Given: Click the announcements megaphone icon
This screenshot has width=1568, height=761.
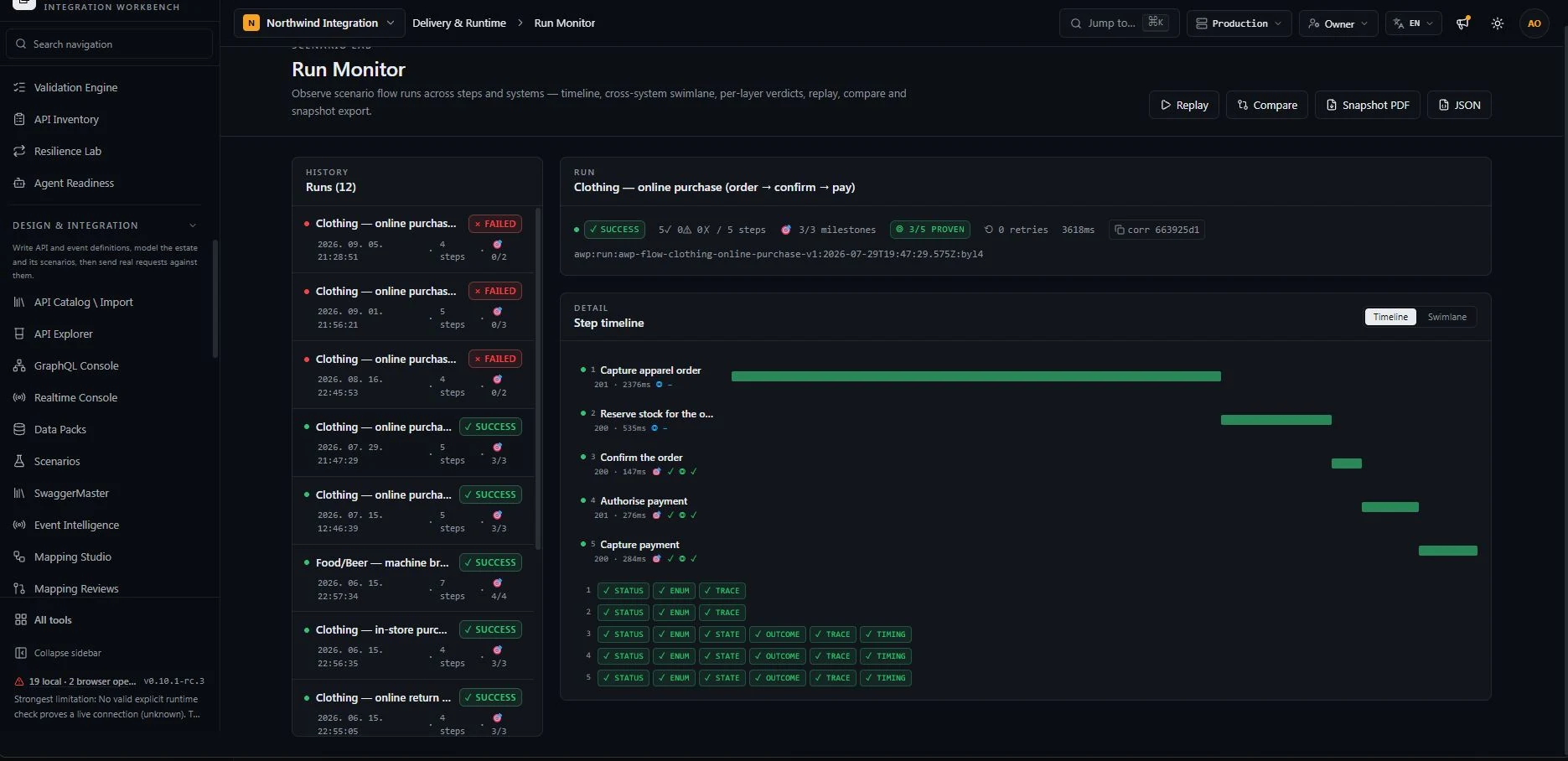Looking at the screenshot, I should tap(1462, 23).
